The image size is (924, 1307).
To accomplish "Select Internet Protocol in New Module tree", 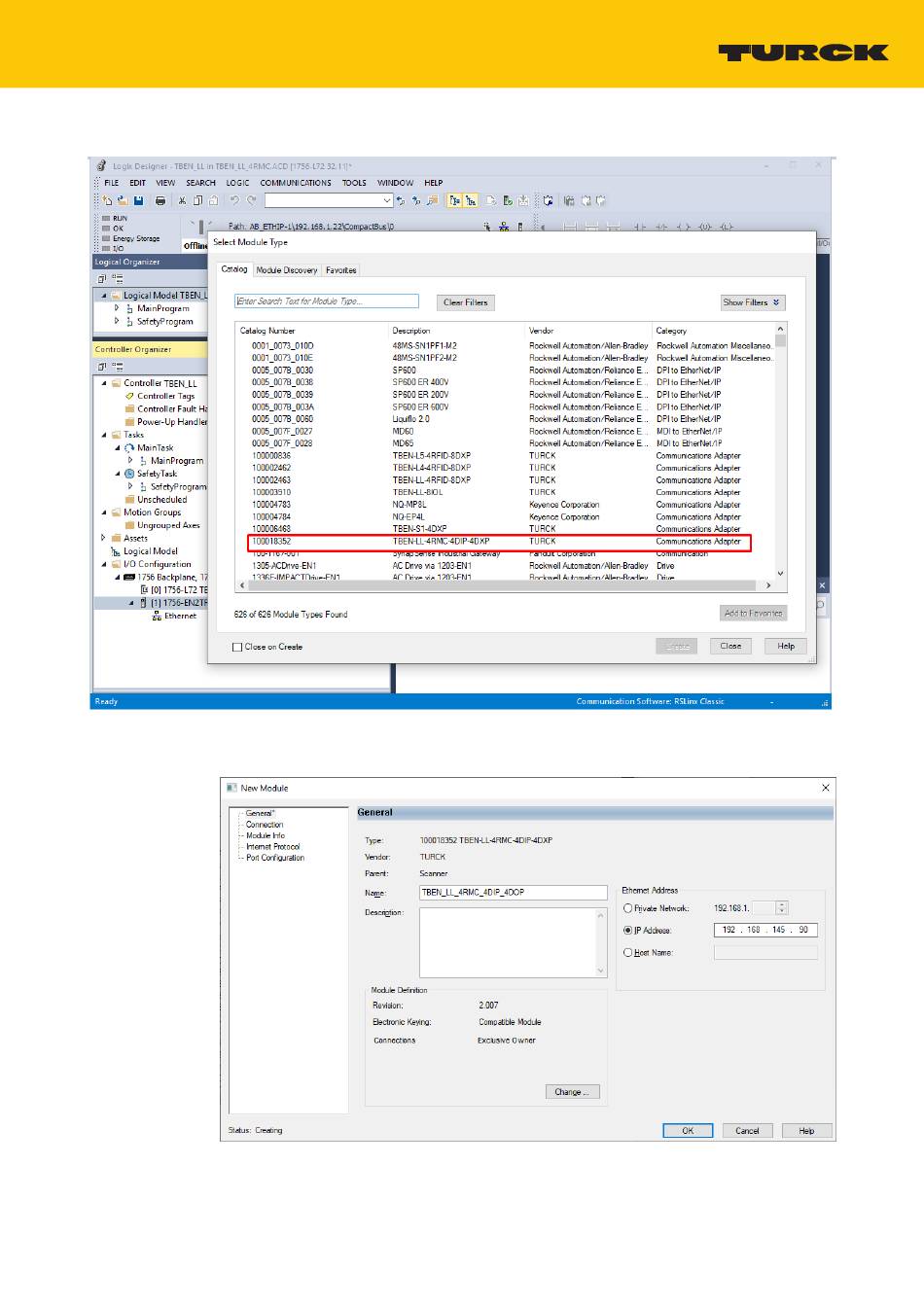I will coord(272,847).
